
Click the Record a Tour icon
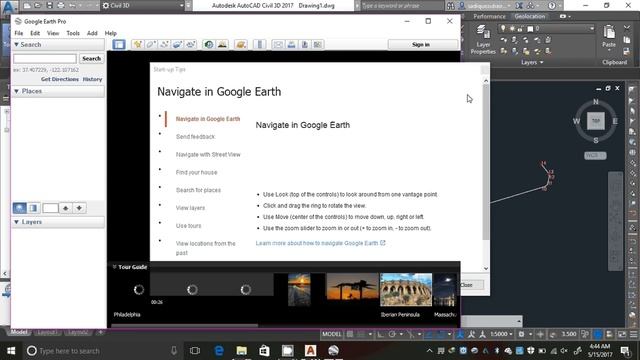pyautogui.click(x=191, y=44)
